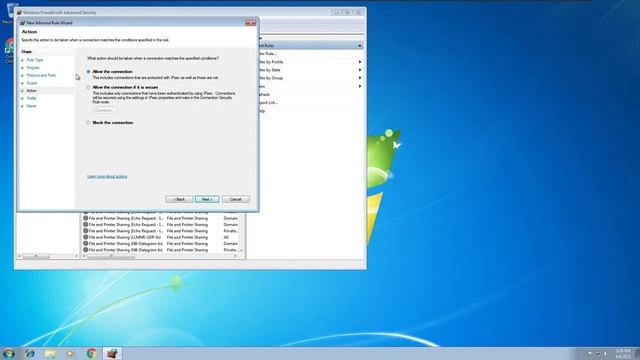Expand the Filter by State submenu arrow

(x=360, y=70)
